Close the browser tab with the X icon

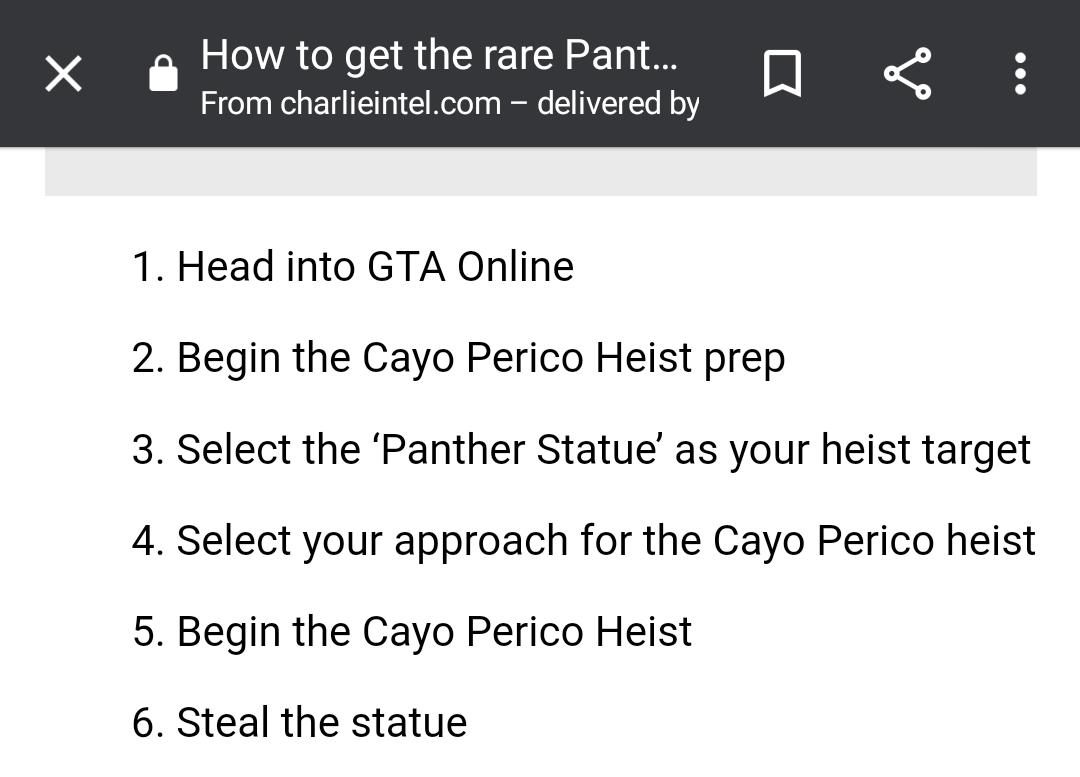click(x=63, y=73)
